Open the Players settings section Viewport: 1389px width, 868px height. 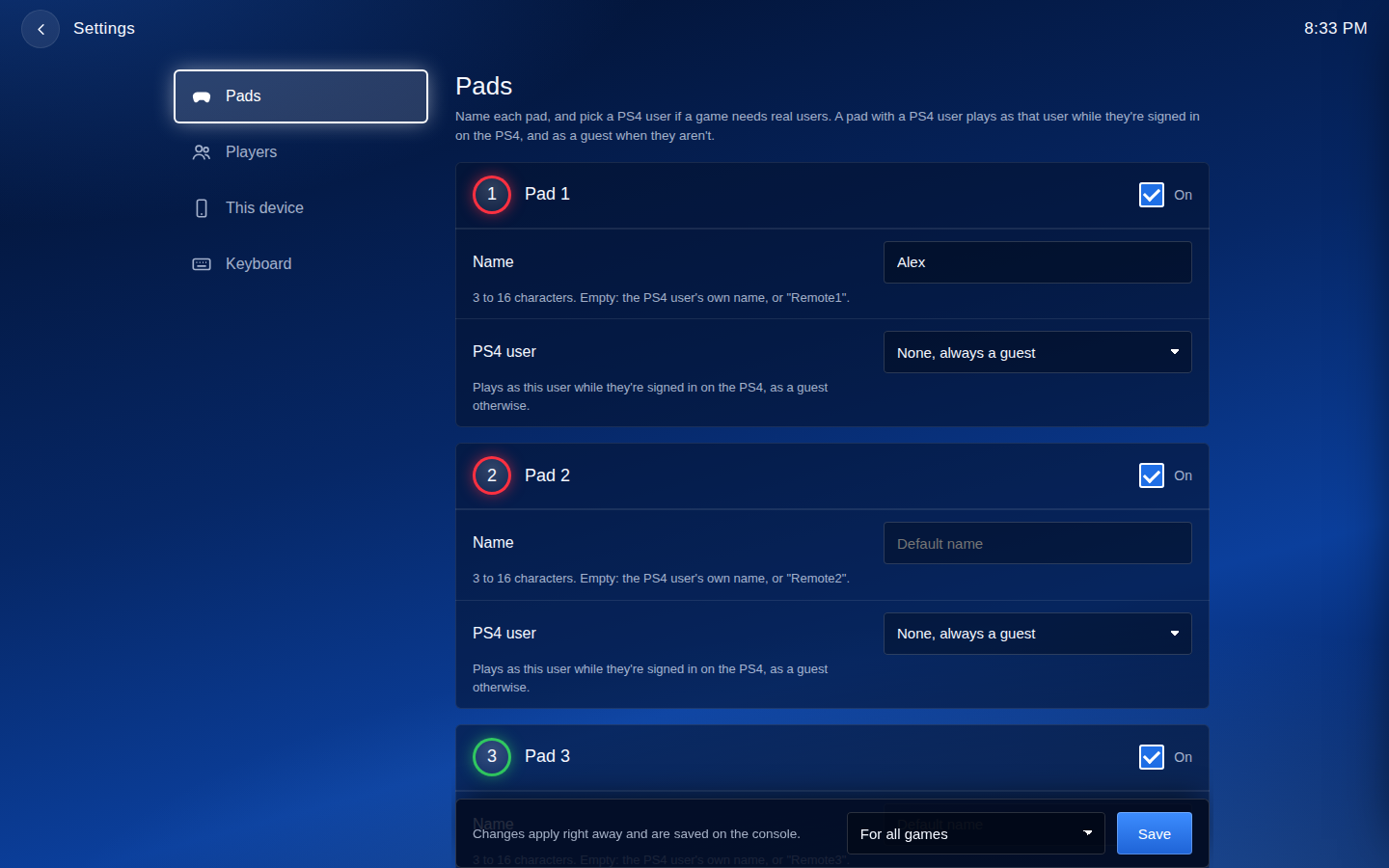point(301,152)
